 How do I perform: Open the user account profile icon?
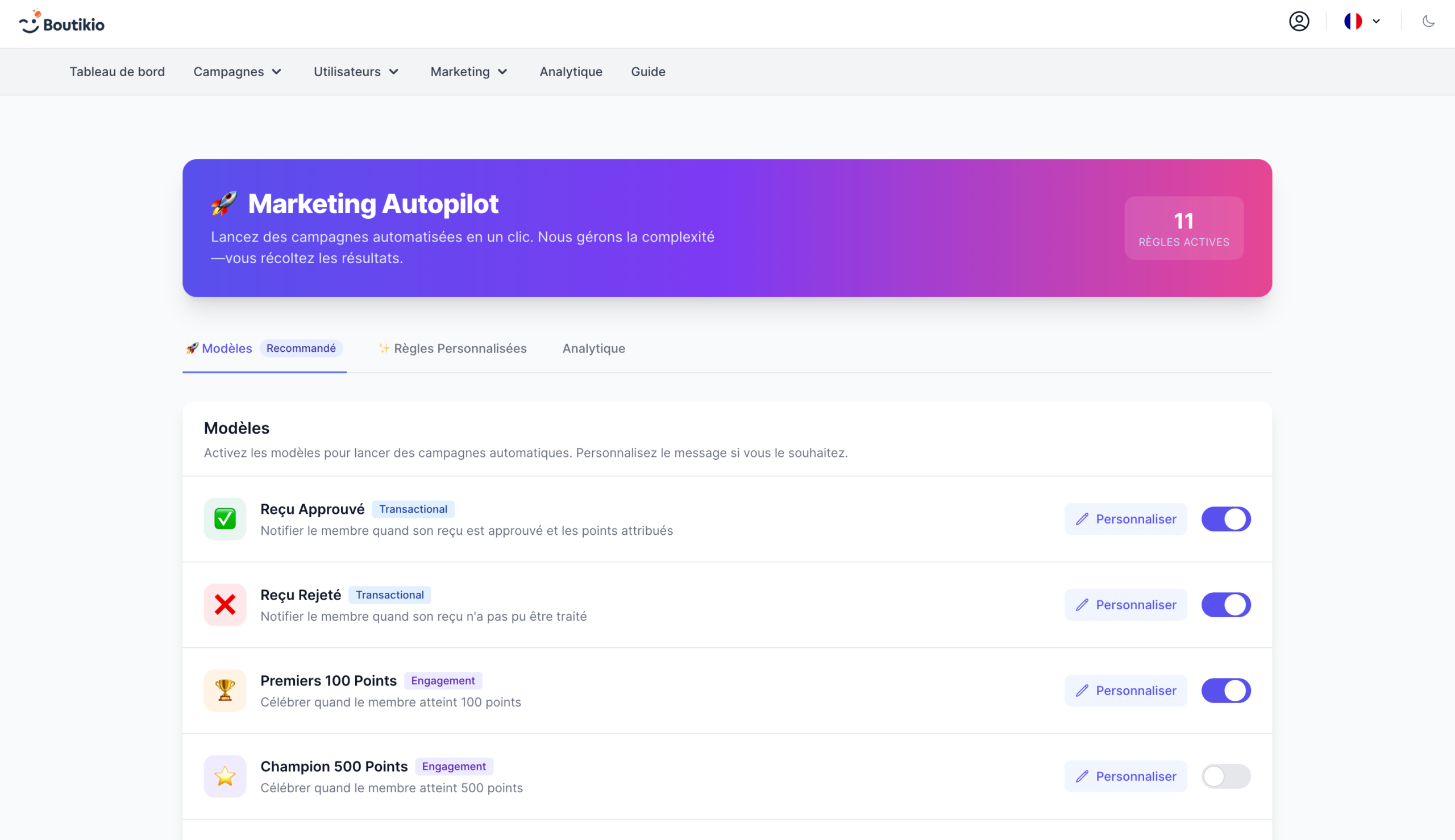1299,22
